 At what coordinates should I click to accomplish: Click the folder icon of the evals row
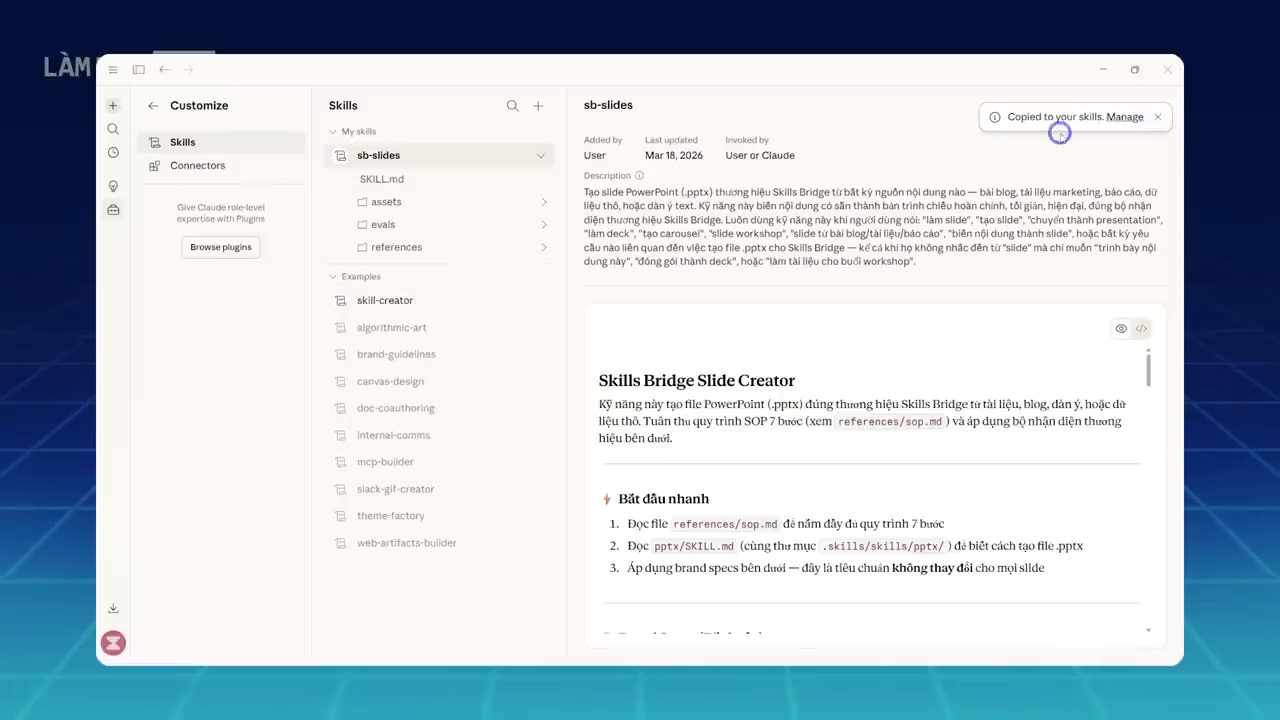(362, 225)
